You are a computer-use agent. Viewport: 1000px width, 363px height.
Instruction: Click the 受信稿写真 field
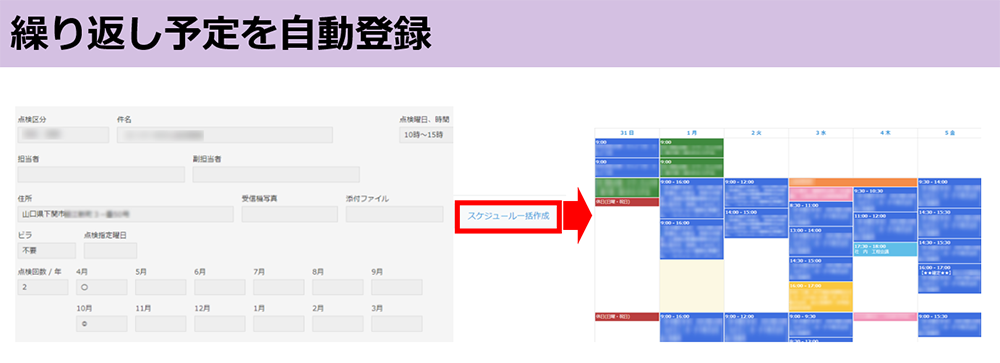290,214
